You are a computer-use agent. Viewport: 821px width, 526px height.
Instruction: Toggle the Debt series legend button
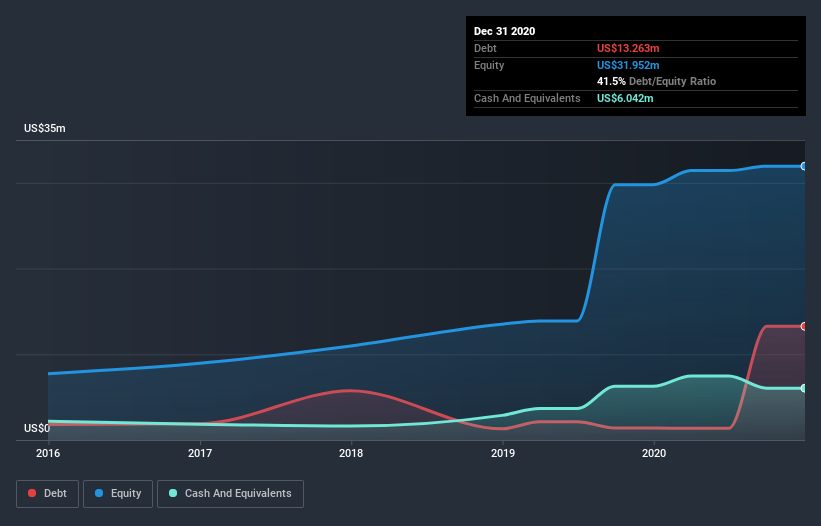pos(48,494)
